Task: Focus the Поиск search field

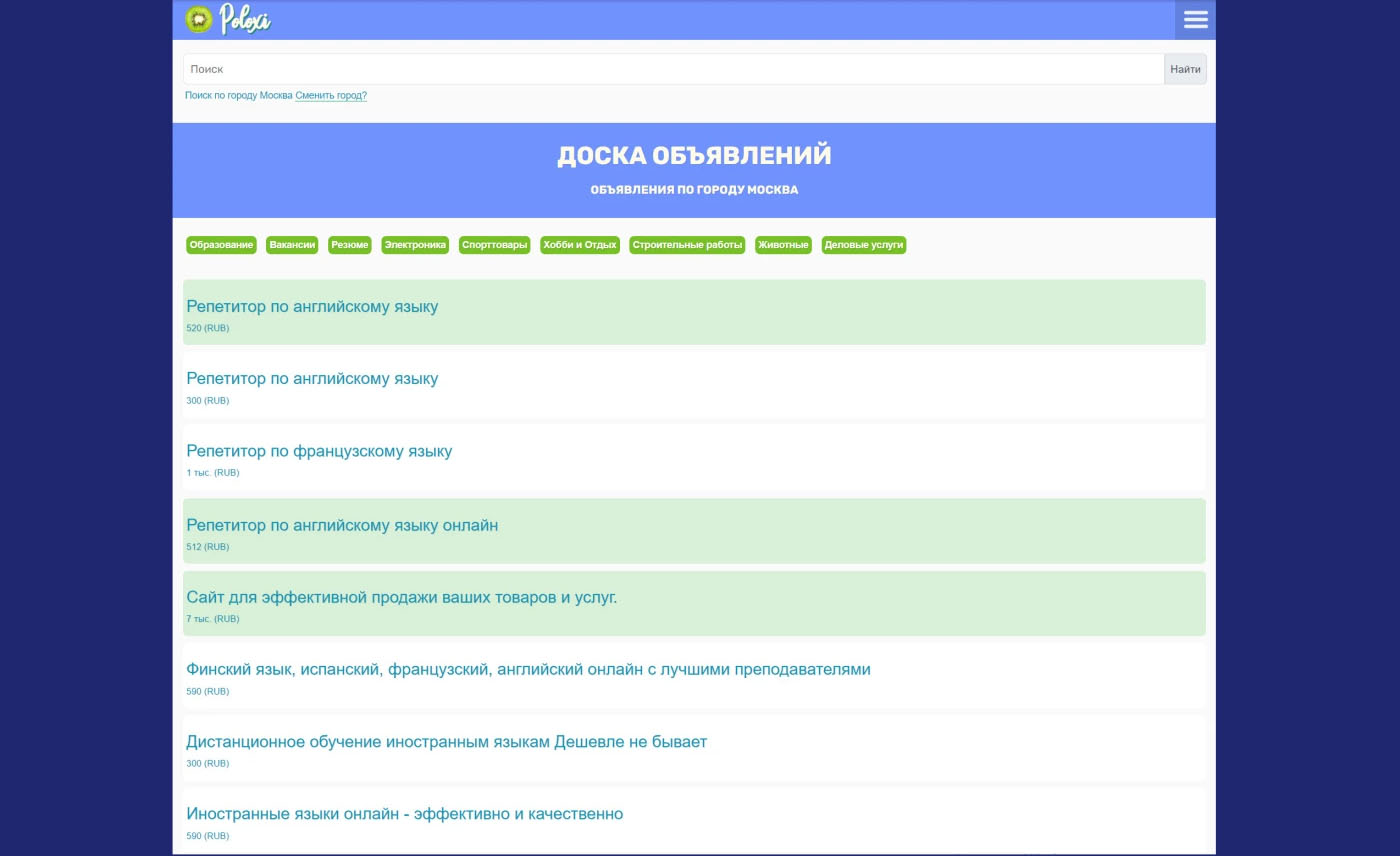Action: coord(673,69)
